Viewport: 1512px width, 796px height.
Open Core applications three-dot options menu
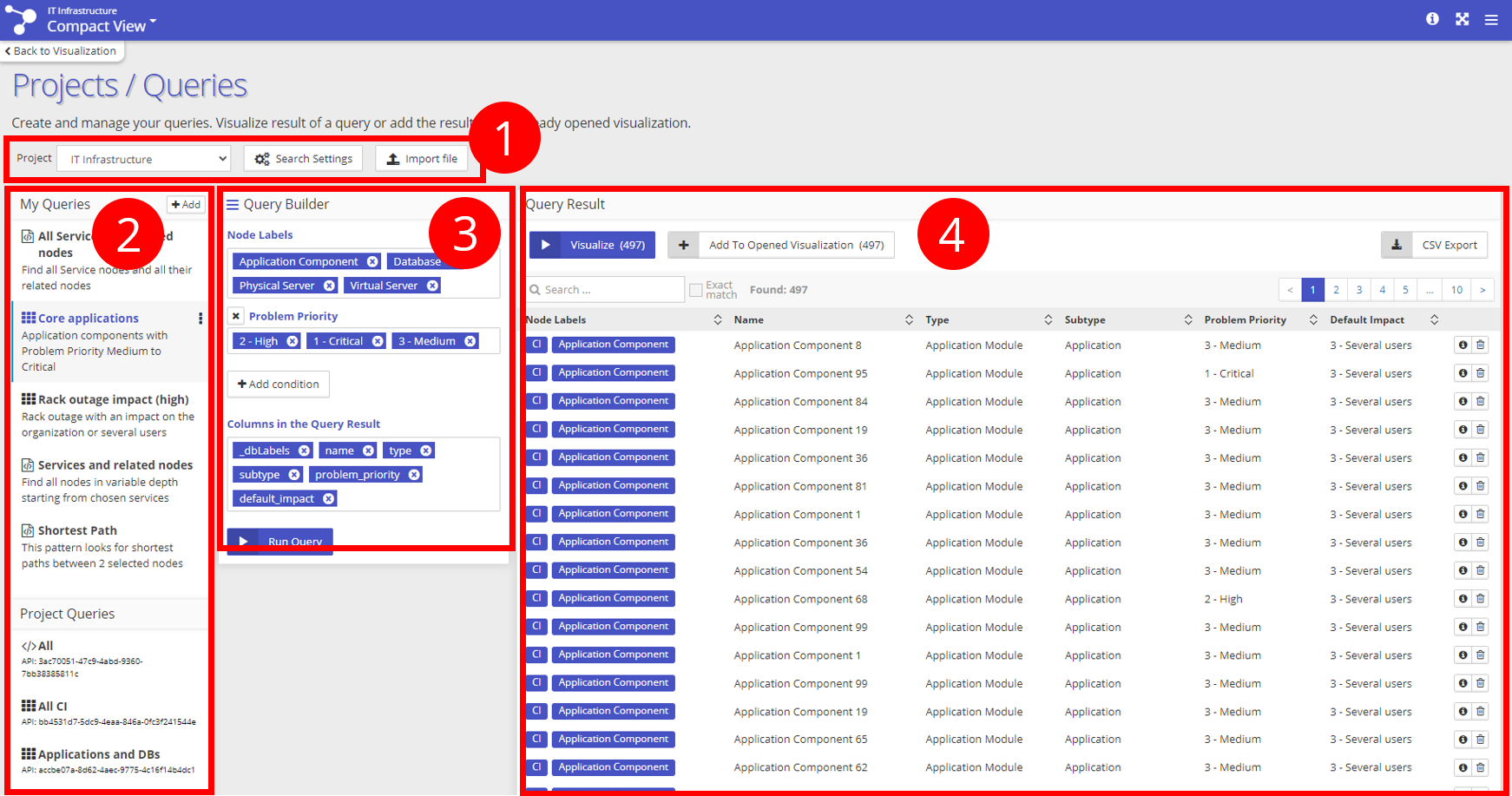[x=201, y=319]
